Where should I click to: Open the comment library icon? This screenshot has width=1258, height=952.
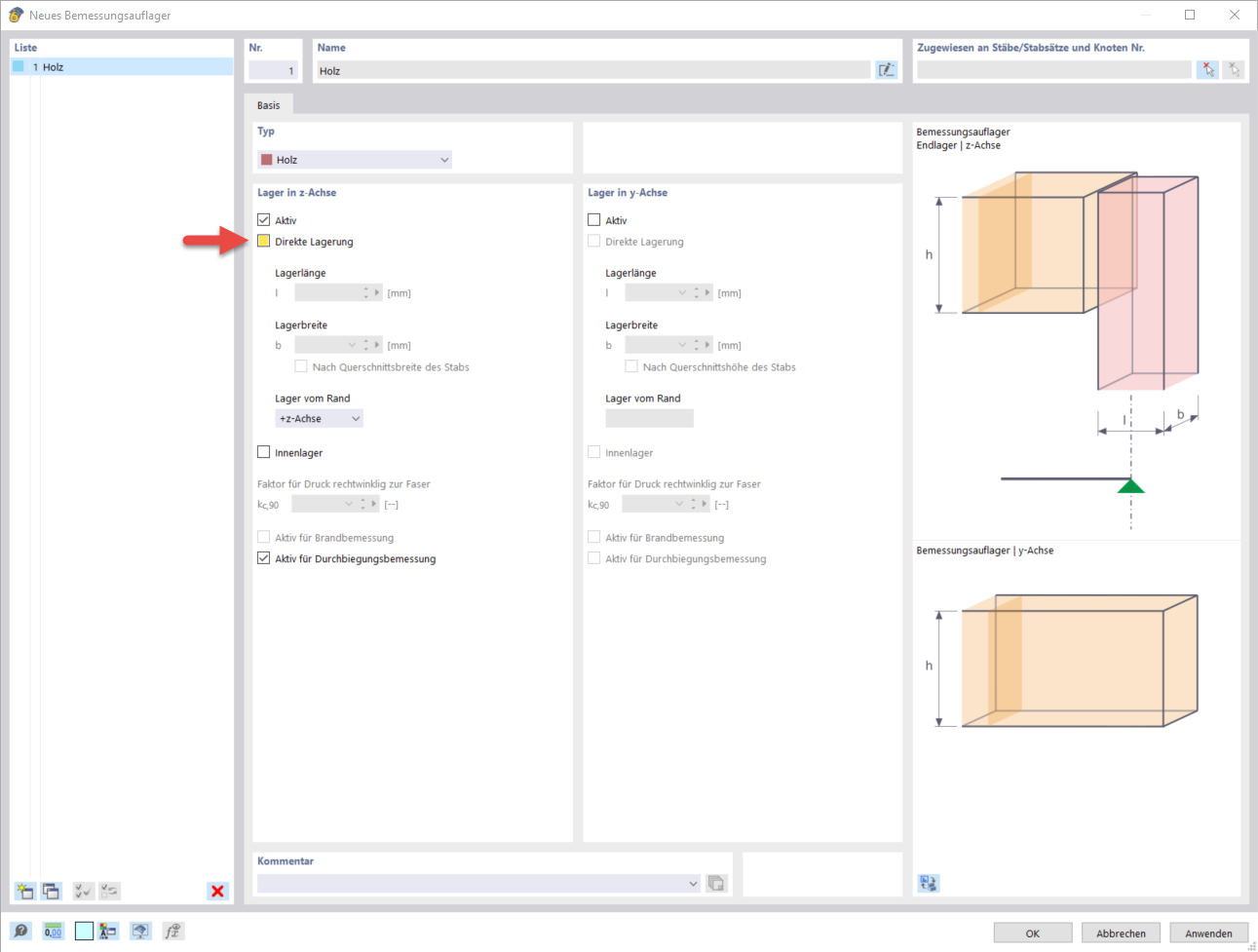coord(716,884)
